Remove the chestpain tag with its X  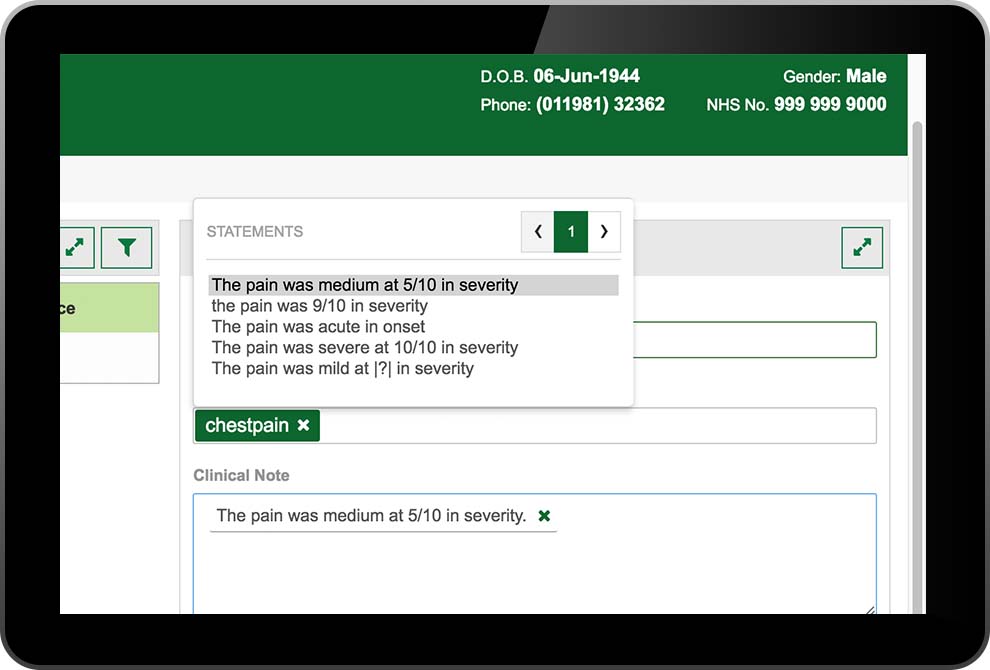(x=303, y=426)
